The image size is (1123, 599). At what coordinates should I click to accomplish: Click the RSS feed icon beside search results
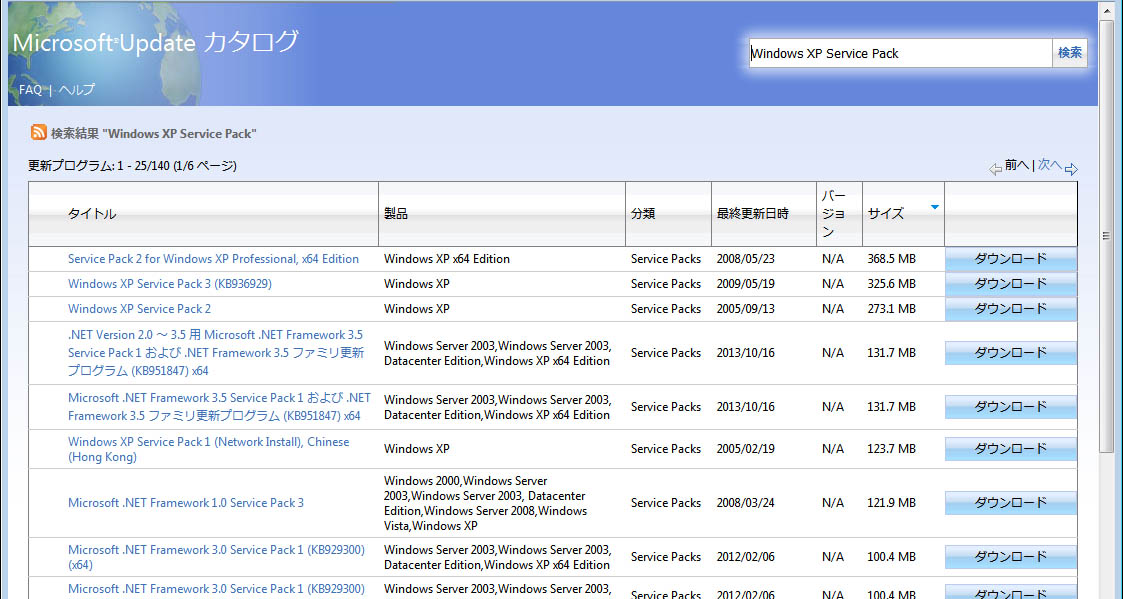click(x=38, y=133)
